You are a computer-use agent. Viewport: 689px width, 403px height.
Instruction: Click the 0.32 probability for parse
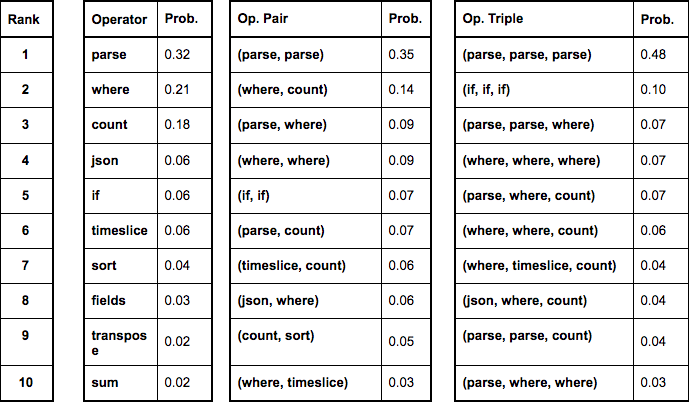[177, 54]
